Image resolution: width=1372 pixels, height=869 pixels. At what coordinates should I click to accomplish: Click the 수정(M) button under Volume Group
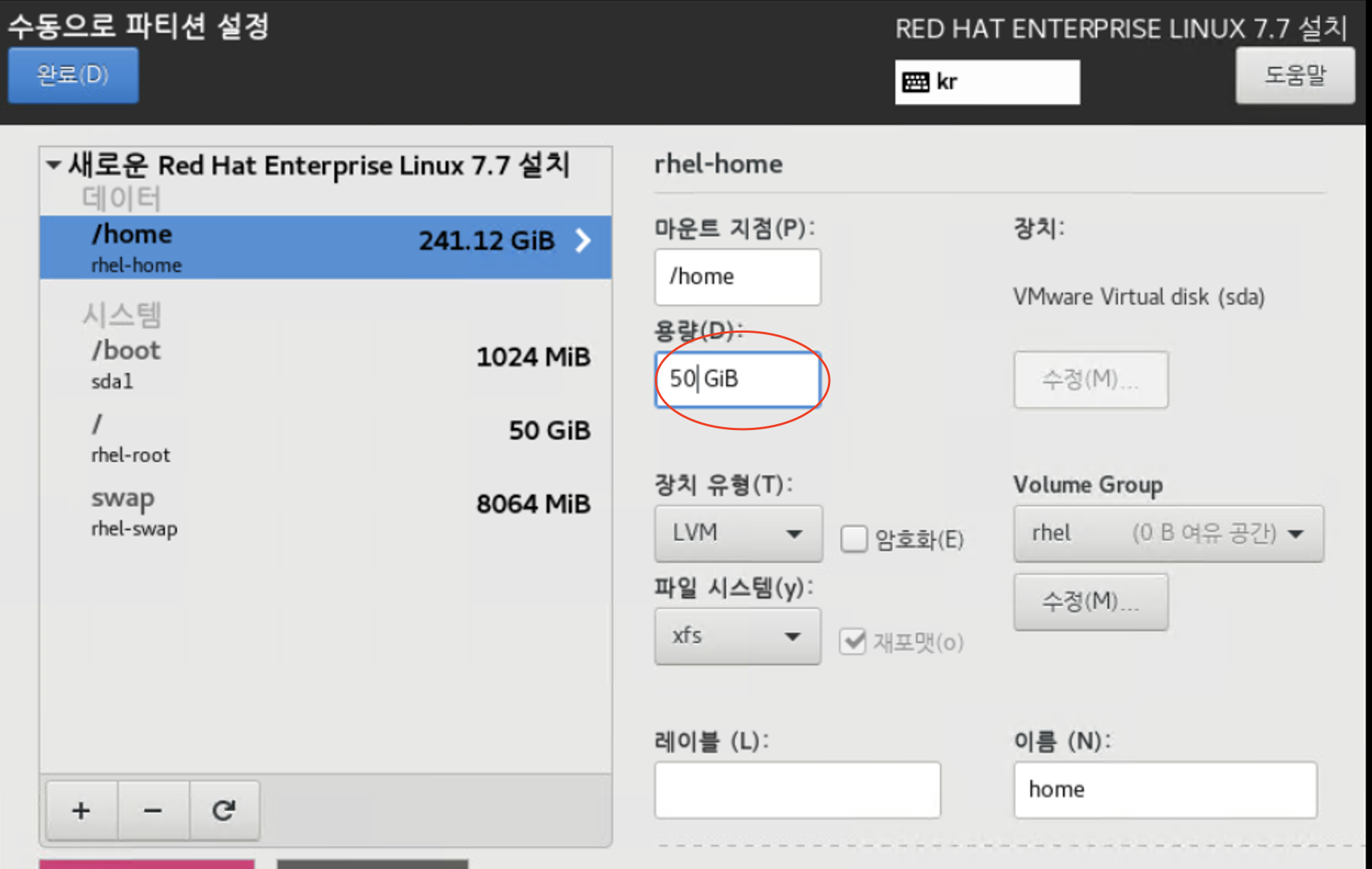1091,602
